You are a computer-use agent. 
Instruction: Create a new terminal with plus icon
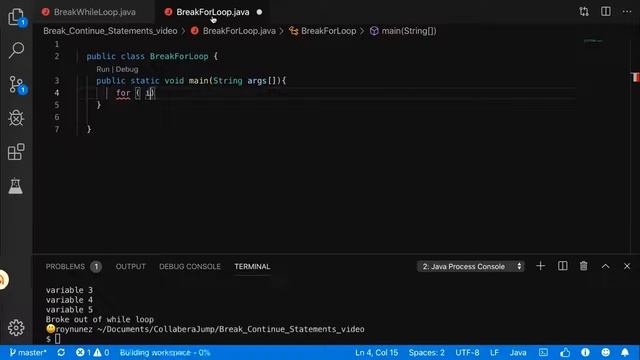[x=540, y=266]
